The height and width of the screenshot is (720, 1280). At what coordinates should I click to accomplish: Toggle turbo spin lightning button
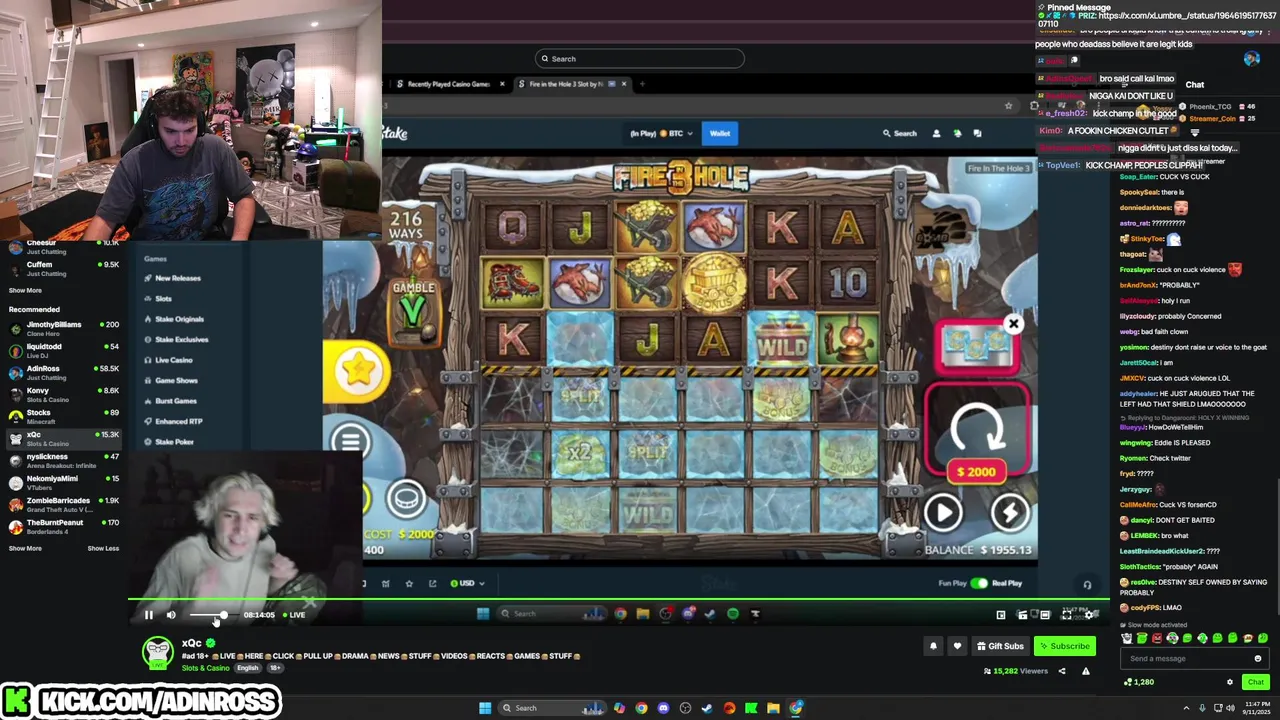point(1009,512)
